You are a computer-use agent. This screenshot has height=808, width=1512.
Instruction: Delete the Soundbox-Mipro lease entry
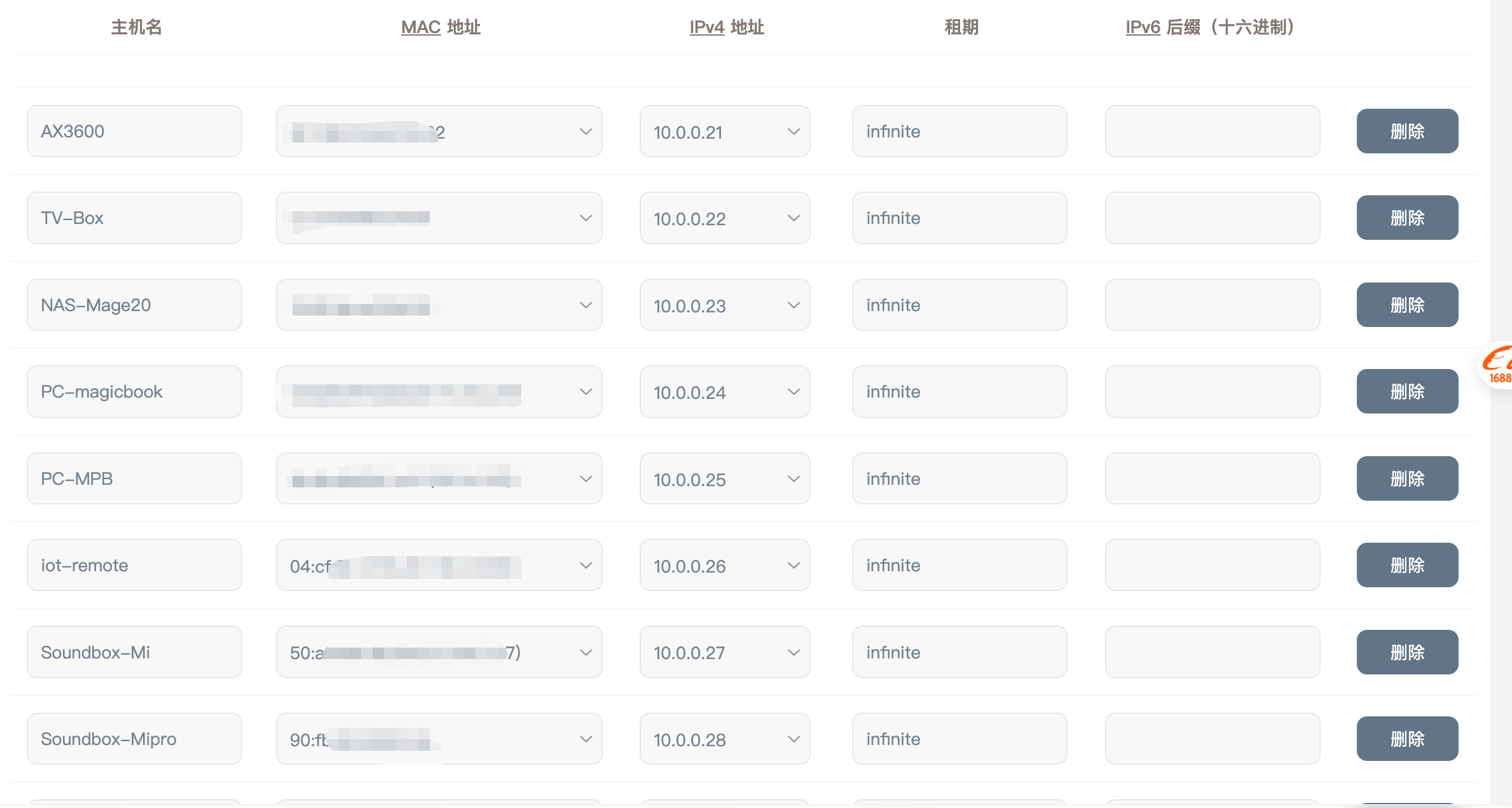pyautogui.click(x=1407, y=739)
